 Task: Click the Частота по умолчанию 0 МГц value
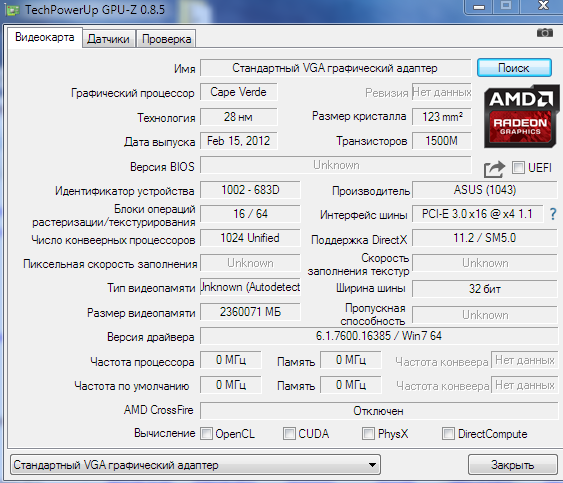coord(231,385)
